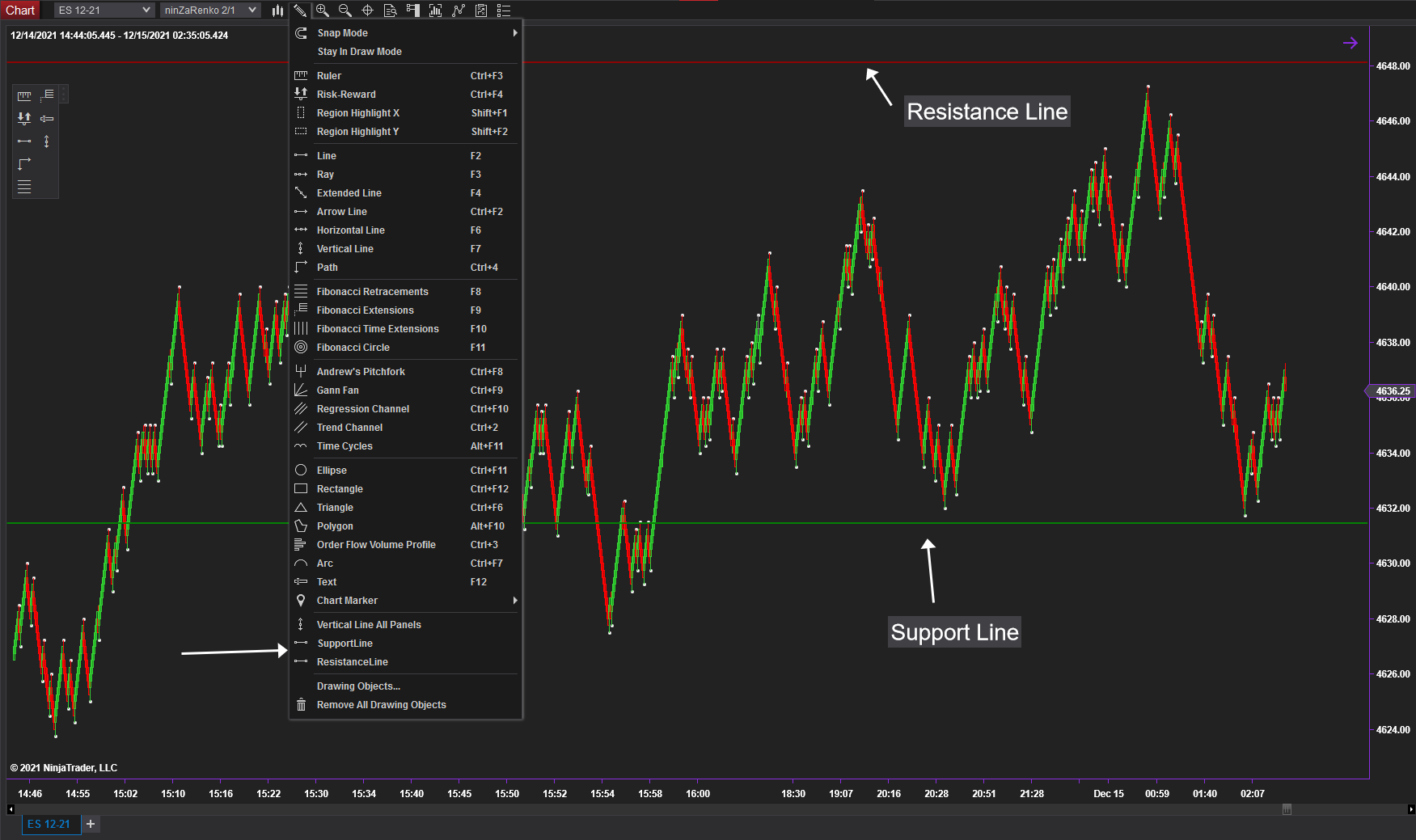The width and height of the screenshot is (1416, 840).
Task: Select Fibonacci Time Extensions entry
Action: point(406,329)
